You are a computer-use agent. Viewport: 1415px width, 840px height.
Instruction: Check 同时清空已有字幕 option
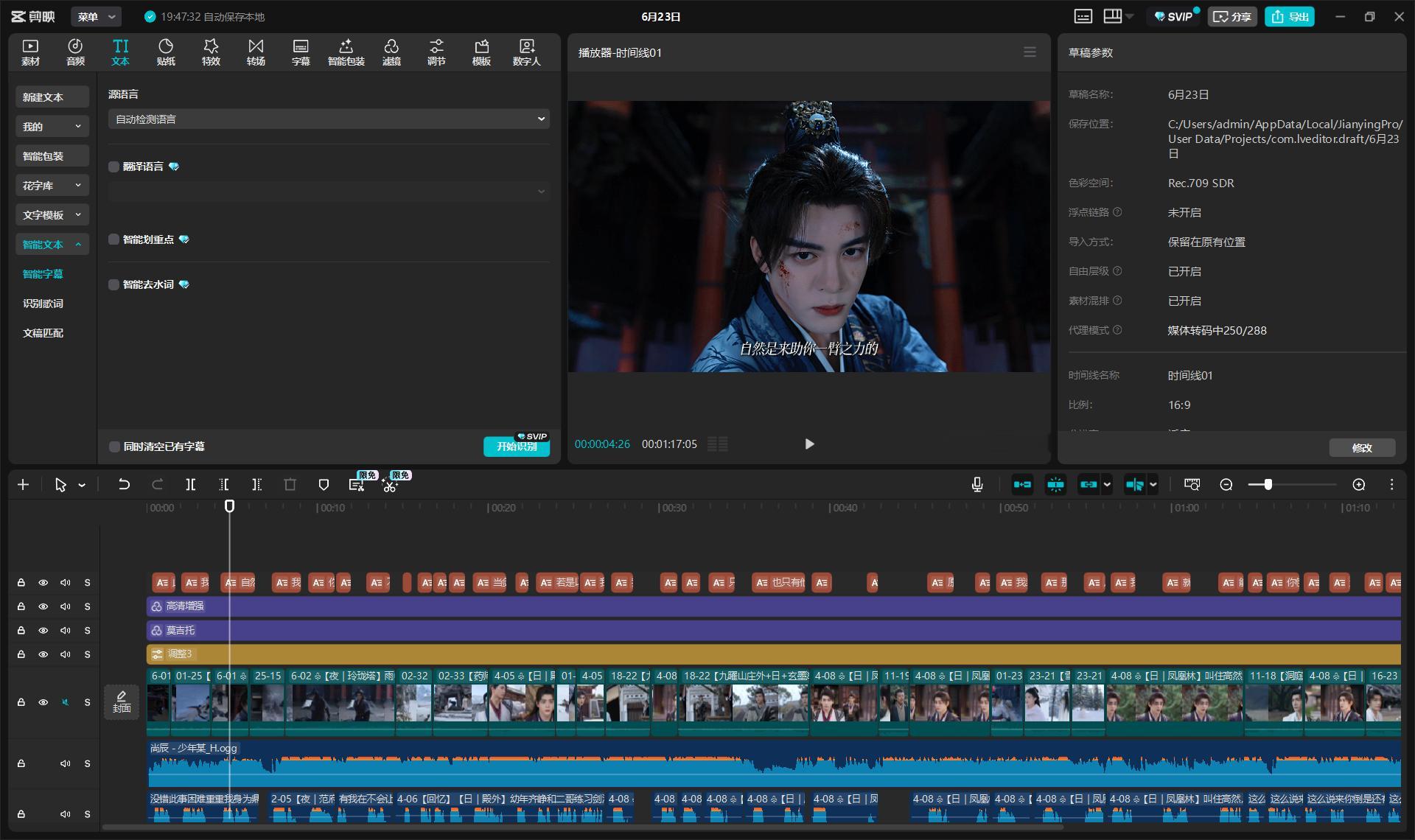click(113, 447)
